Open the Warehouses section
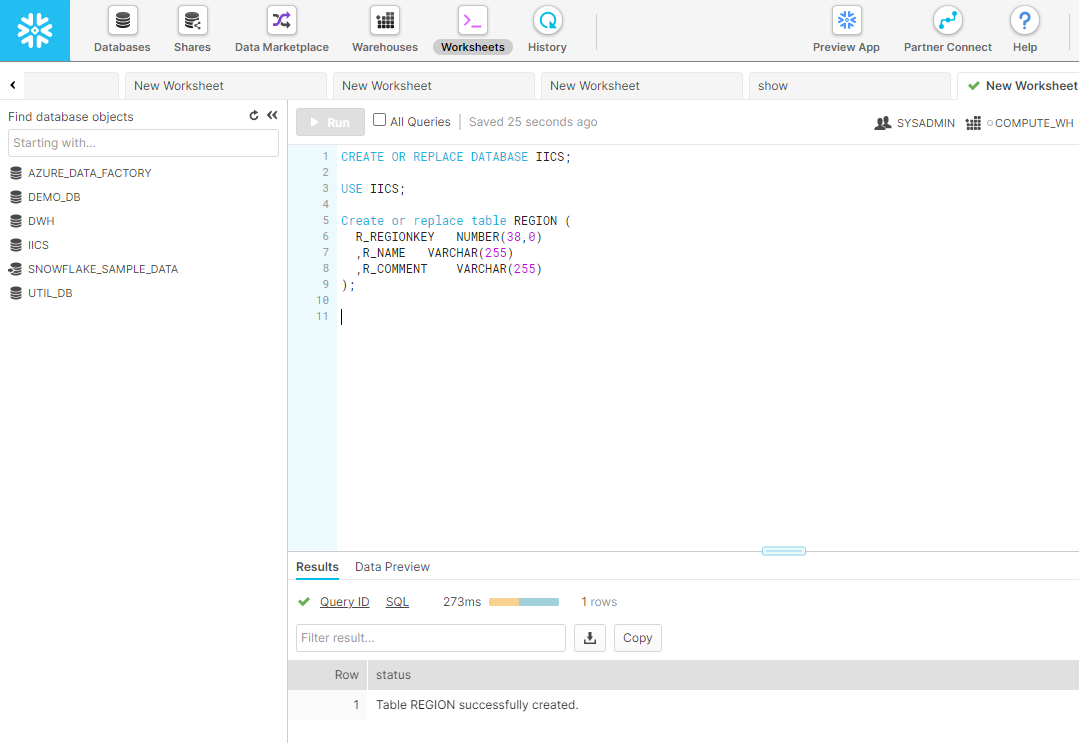Screen dimensions: 1079x743 click(x=385, y=30)
